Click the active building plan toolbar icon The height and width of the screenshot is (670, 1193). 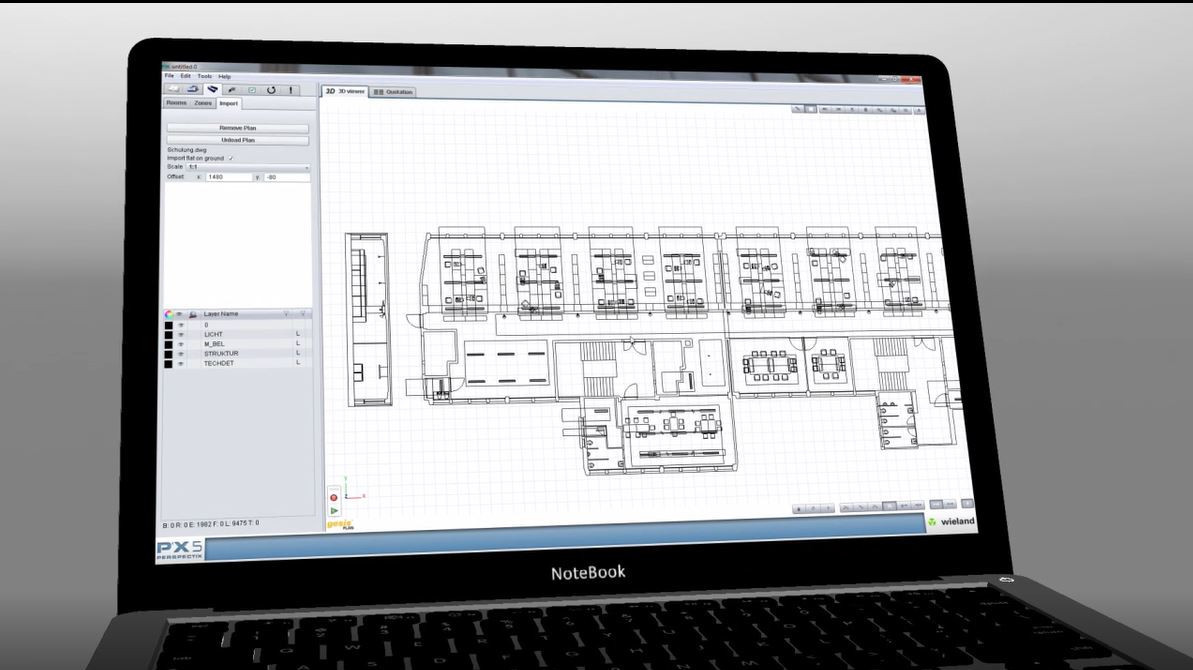213,90
